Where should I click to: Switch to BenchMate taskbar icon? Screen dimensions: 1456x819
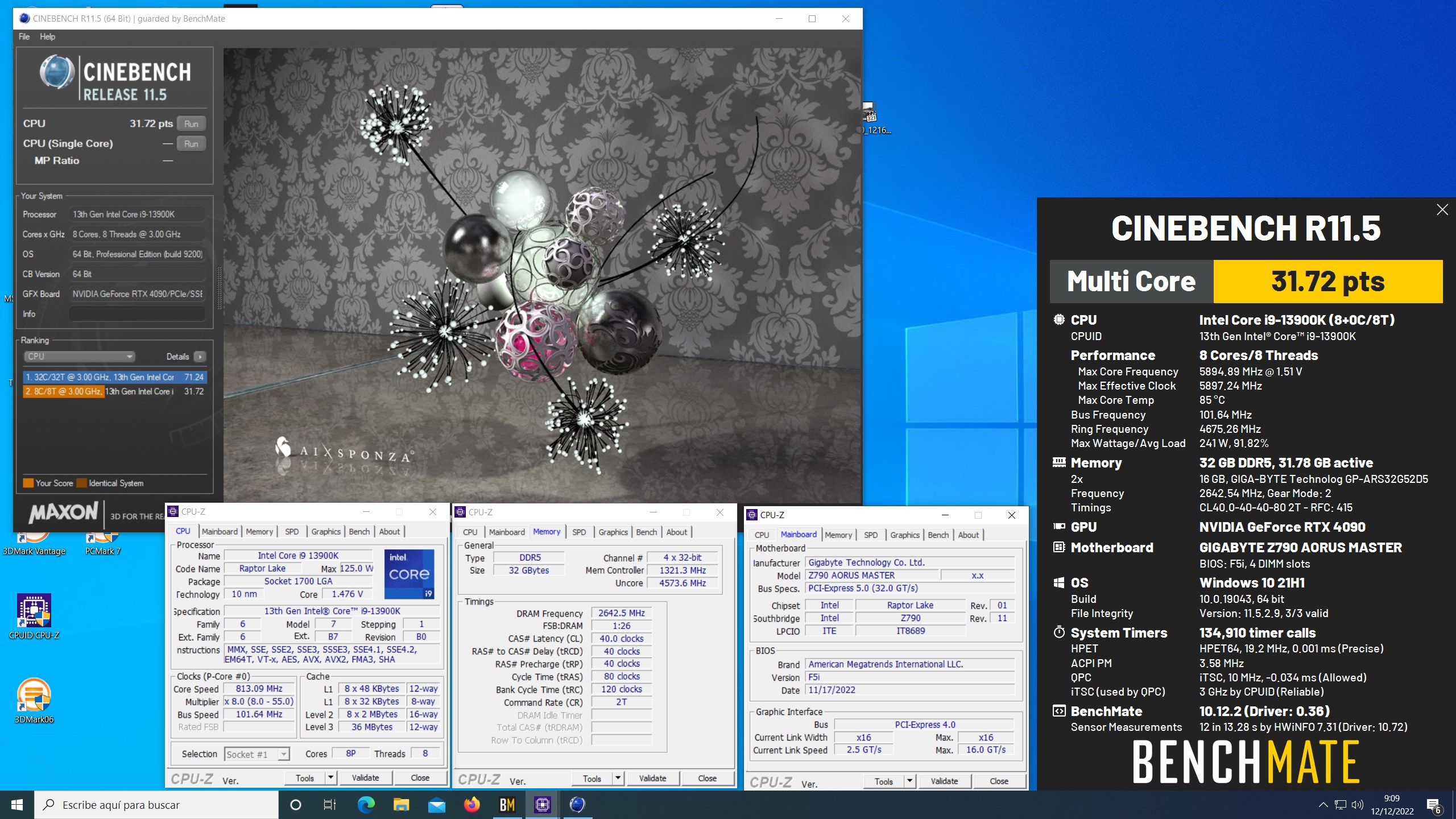point(507,805)
